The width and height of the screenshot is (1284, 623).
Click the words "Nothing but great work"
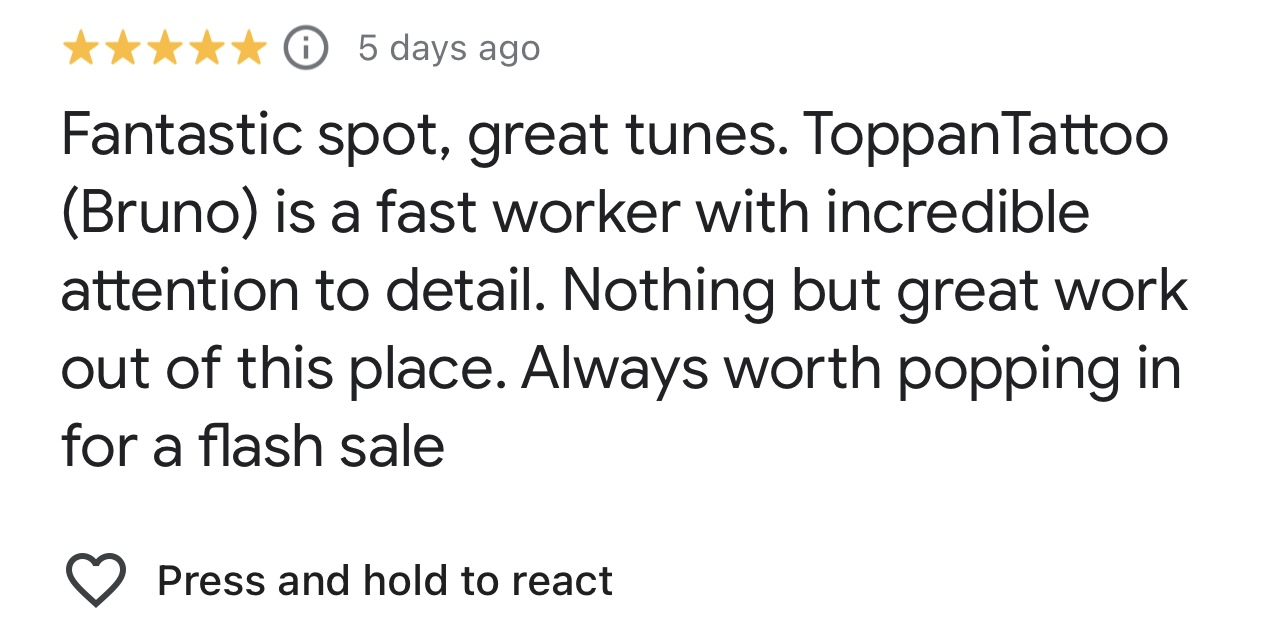pos(875,291)
